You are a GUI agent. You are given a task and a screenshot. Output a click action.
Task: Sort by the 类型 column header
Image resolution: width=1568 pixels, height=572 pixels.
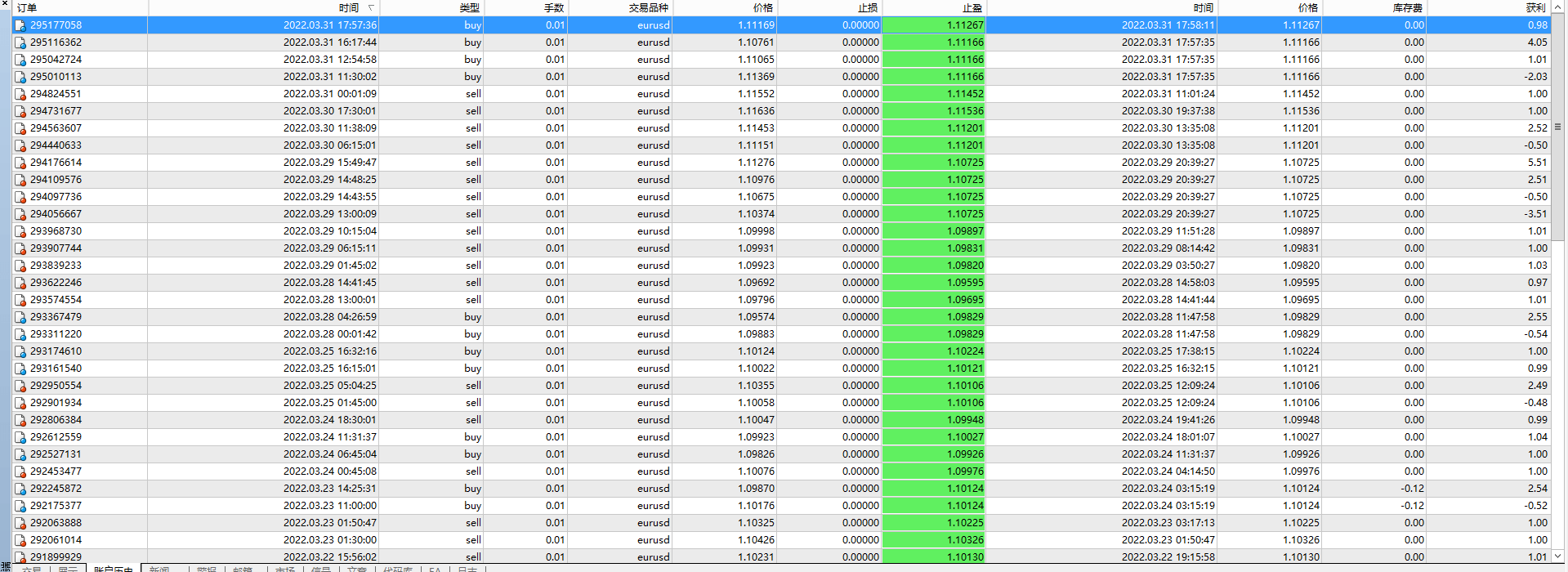[431, 7]
